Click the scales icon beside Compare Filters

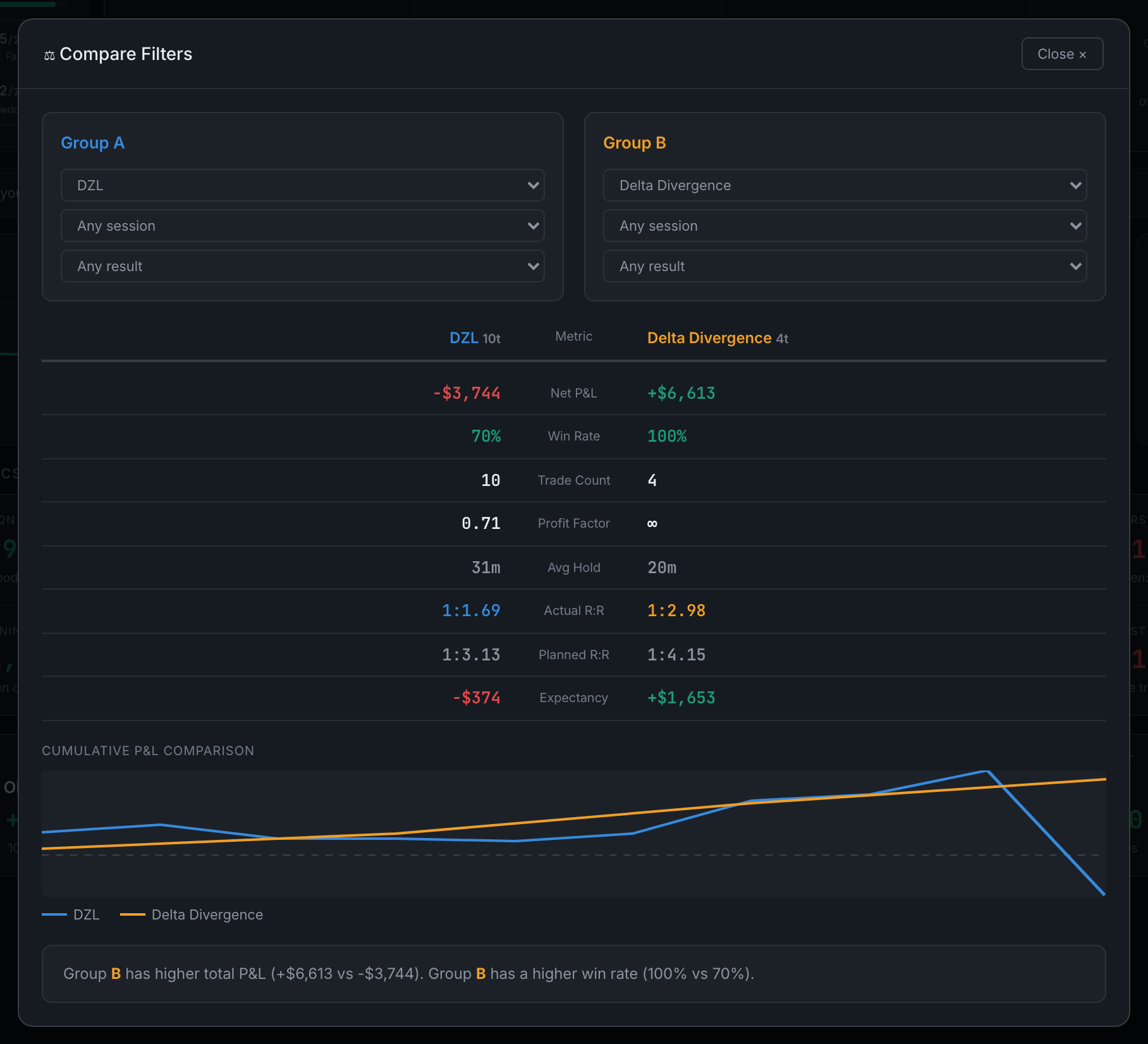(49, 56)
